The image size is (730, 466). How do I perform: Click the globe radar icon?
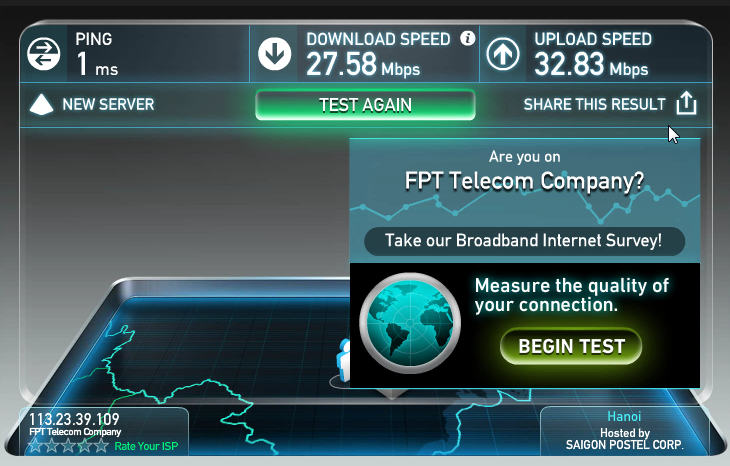410,323
